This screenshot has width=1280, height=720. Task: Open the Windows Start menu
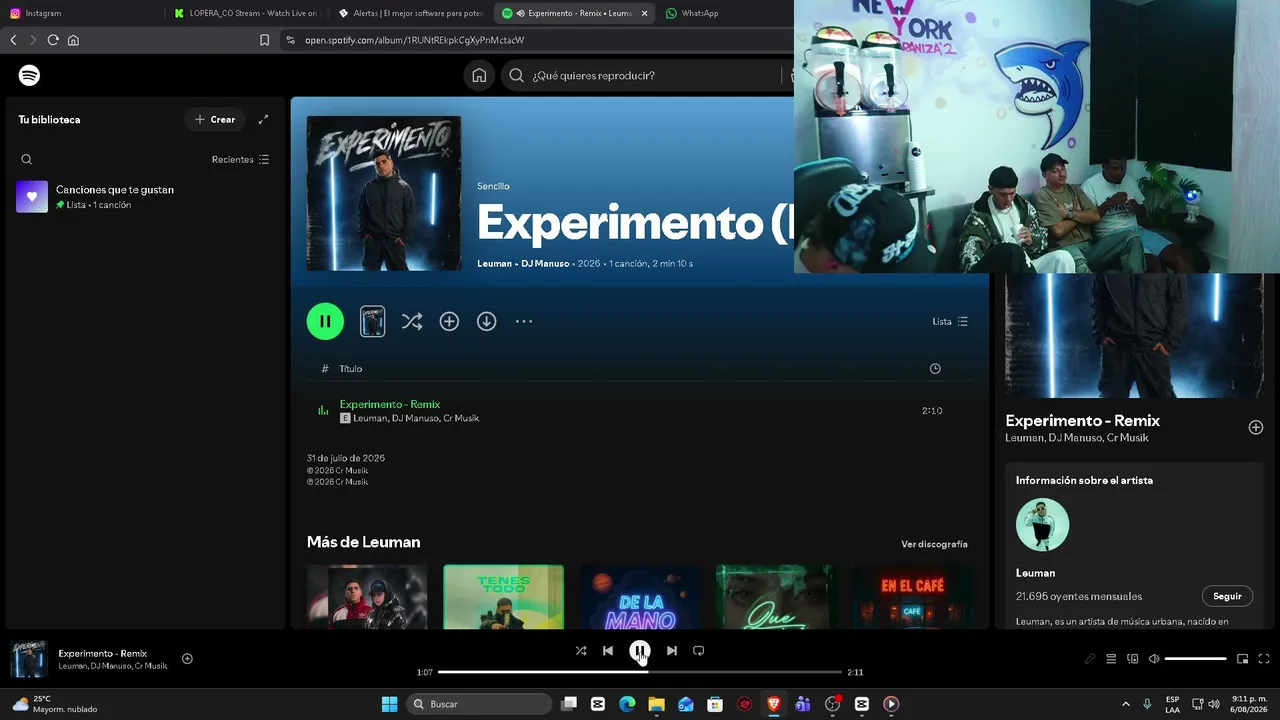(x=389, y=704)
